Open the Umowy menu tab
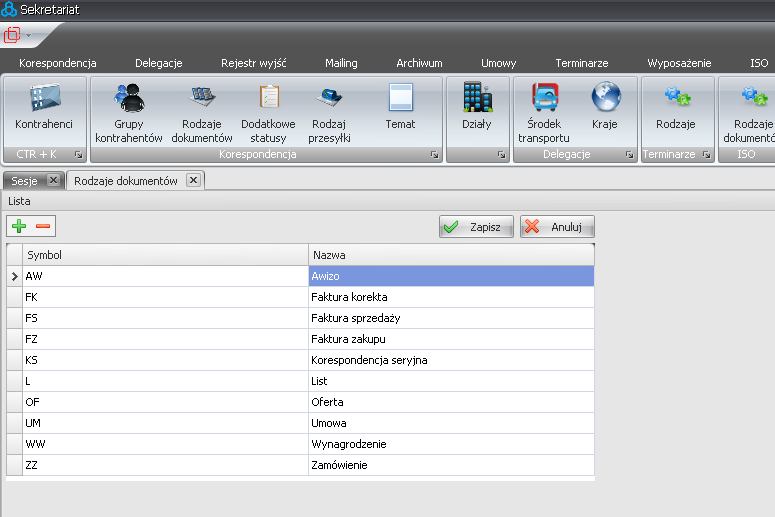775x517 pixels. click(x=499, y=63)
